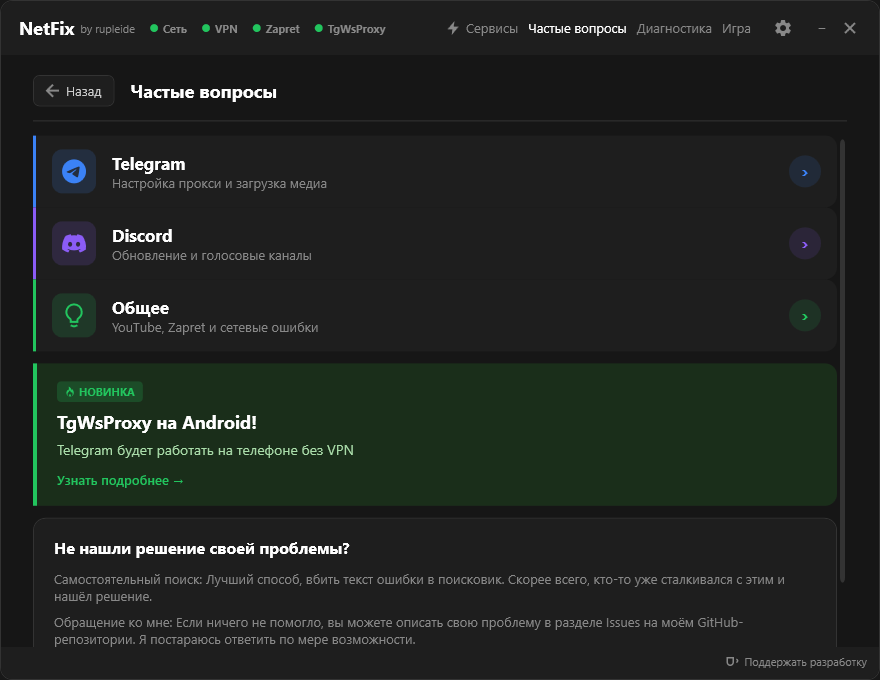Click the 'by rupleide' author text
880x680 pixels.
[107, 29]
